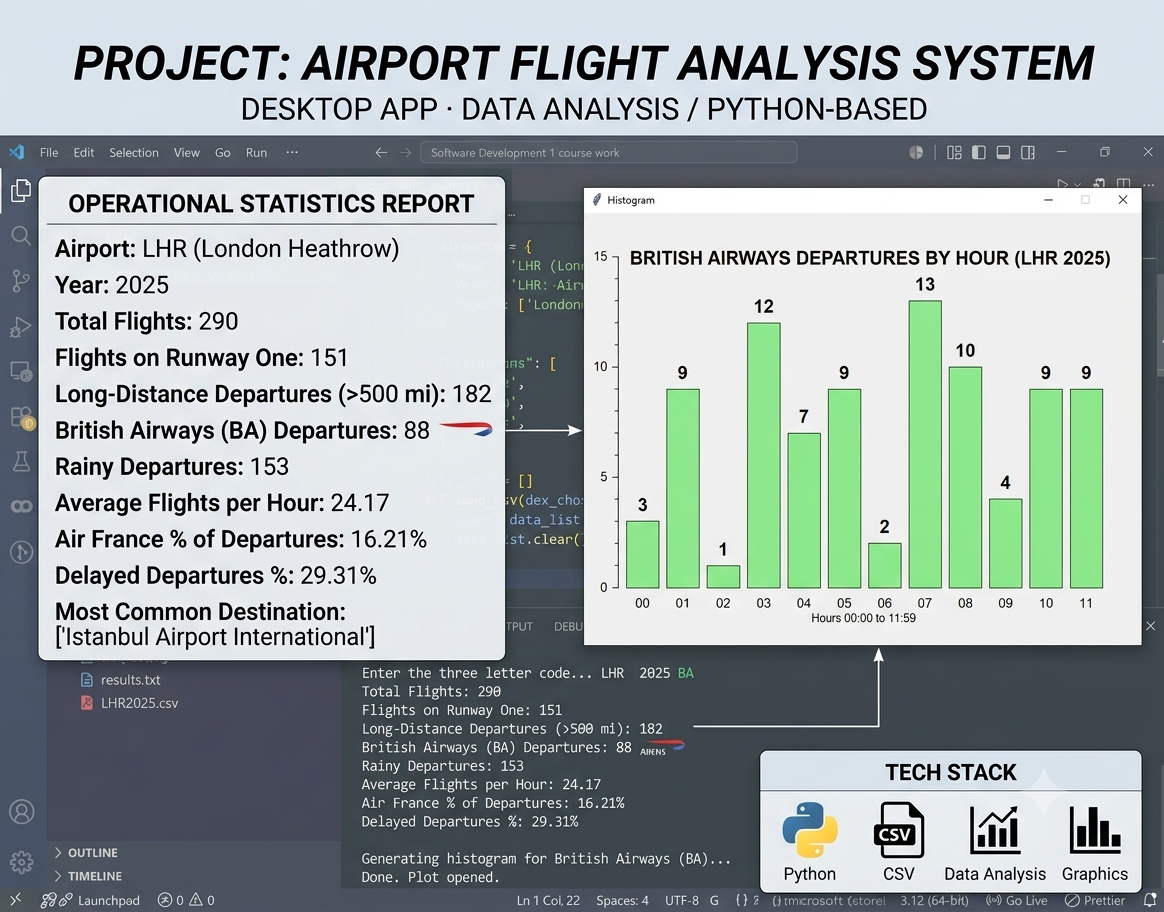The image size is (1164, 912).
Task: Open the Manage gear settings icon
Action: tap(22, 862)
